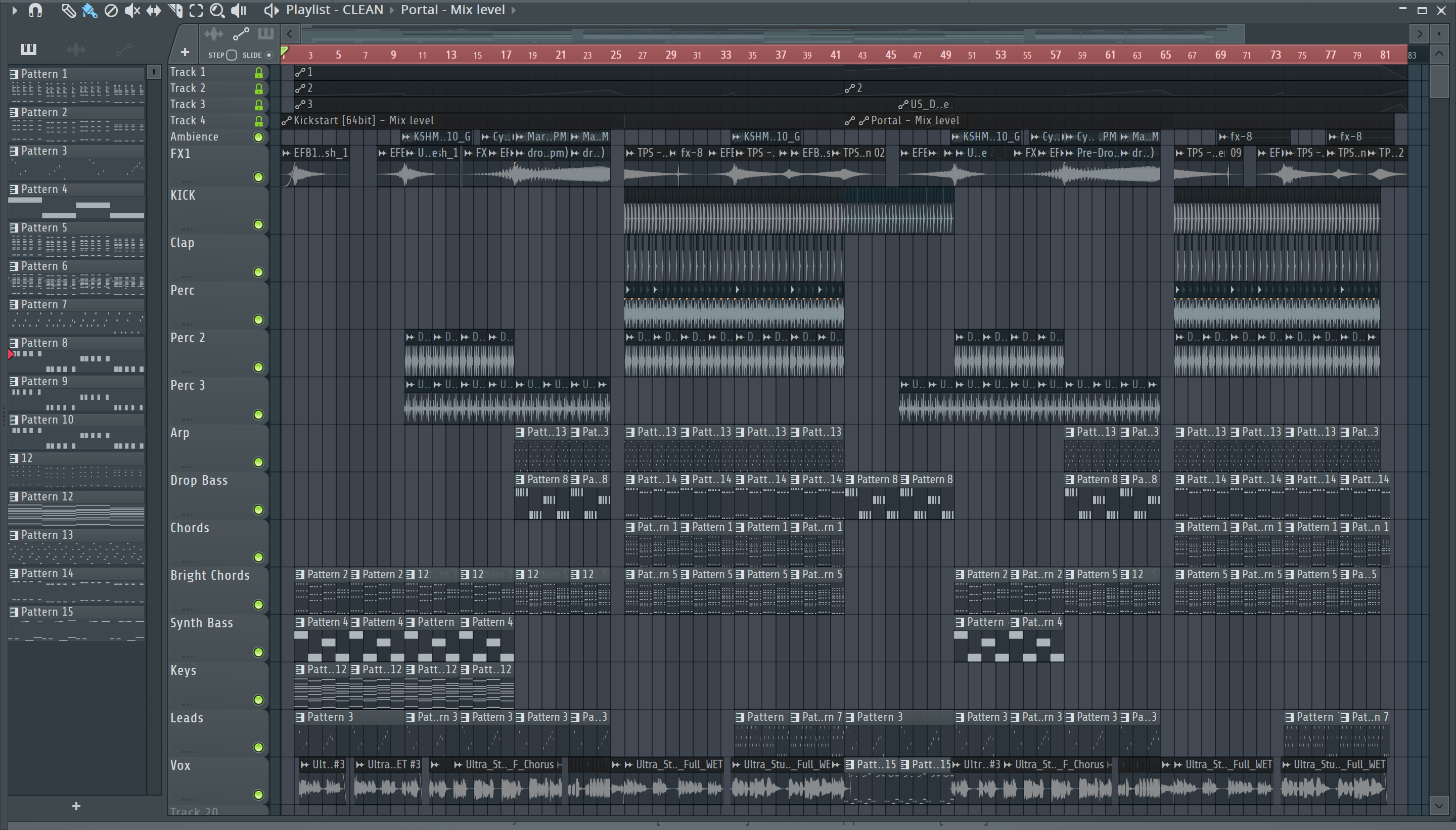Mute the KICK track
This screenshot has height=830, width=1456.
(x=258, y=224)
